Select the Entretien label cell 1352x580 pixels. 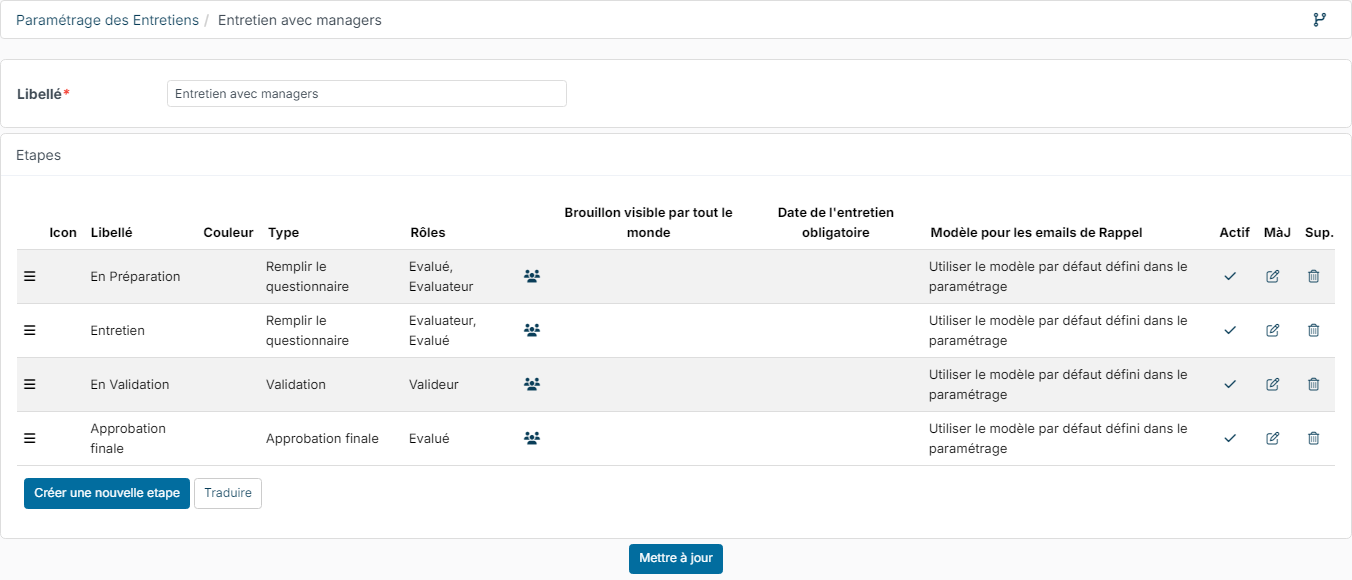point(117,330)
